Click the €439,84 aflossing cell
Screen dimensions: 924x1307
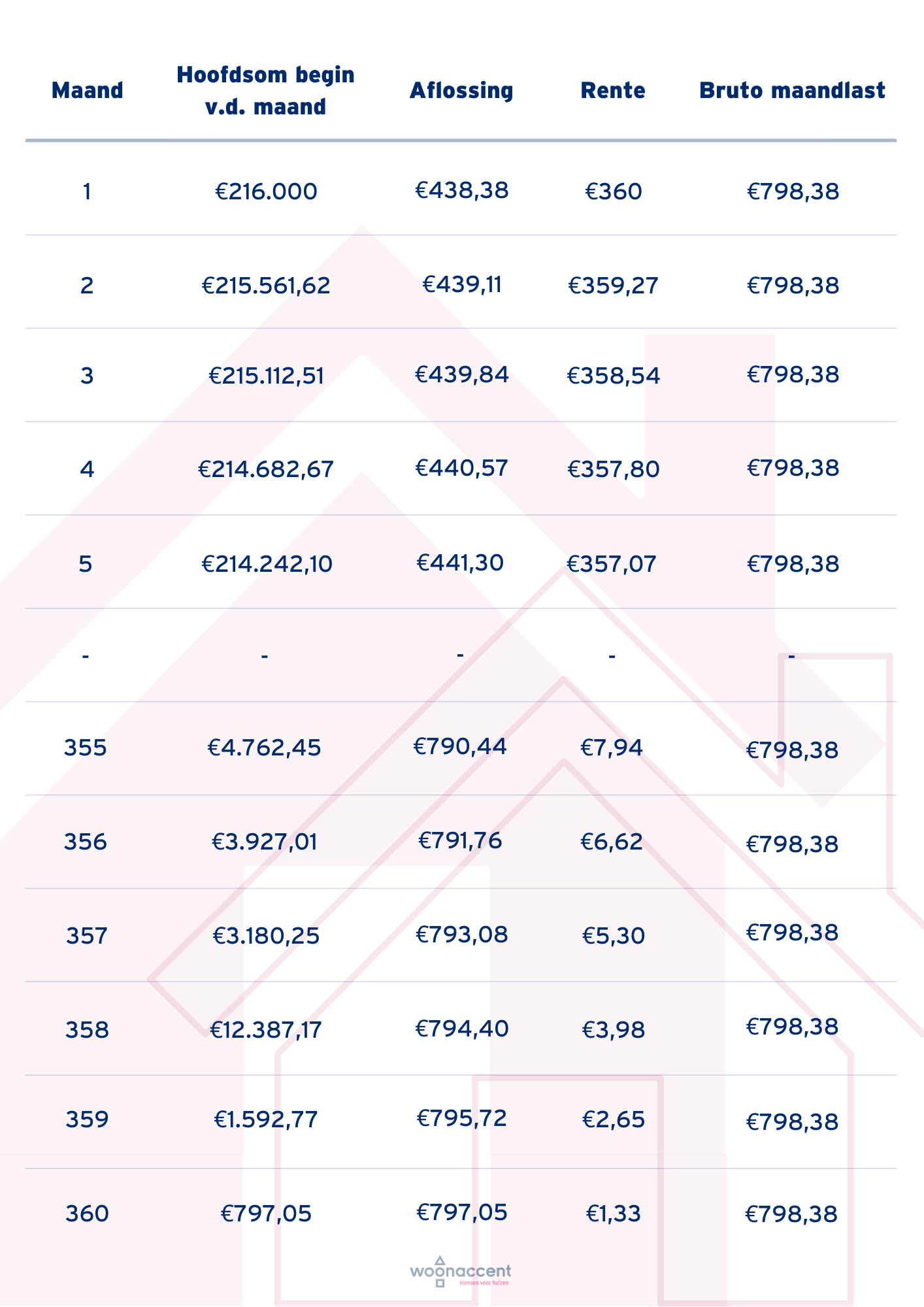[461, 374]
